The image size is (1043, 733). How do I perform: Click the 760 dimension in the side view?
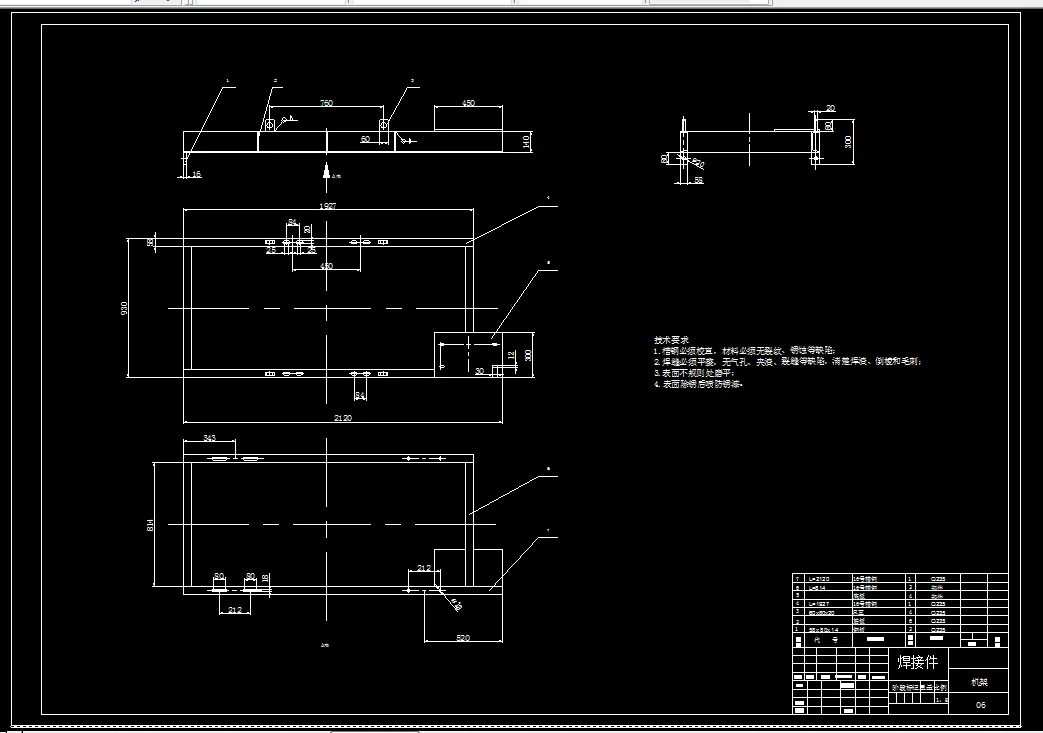coord(327,103)
